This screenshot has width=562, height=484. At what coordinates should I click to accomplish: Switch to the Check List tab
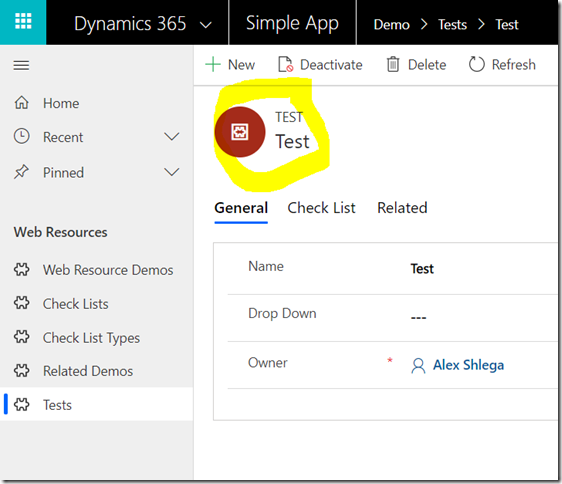pyautogui.click(x=322, y=208)
